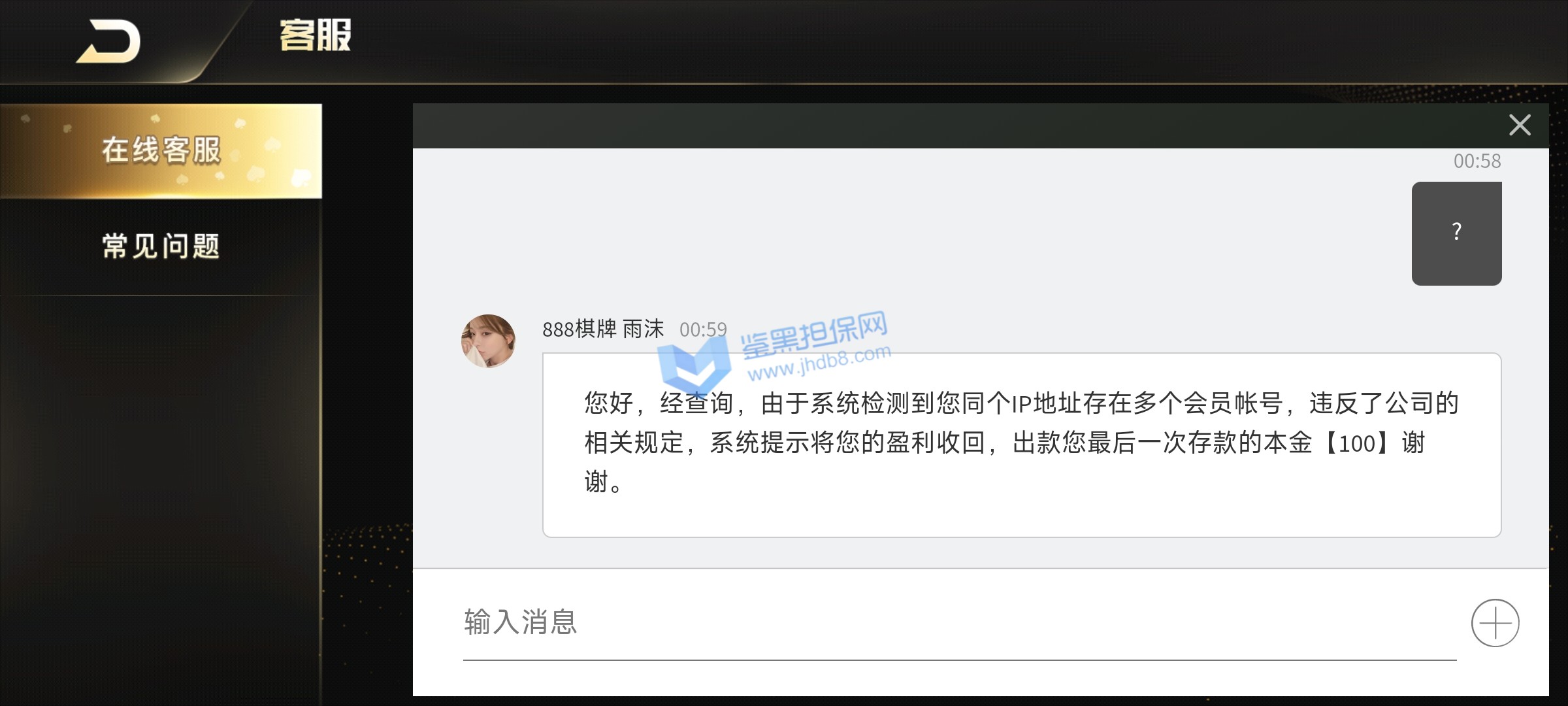Click the 客服 page title
Viewport: 1568px width, 706px height.
coord(316,35)
